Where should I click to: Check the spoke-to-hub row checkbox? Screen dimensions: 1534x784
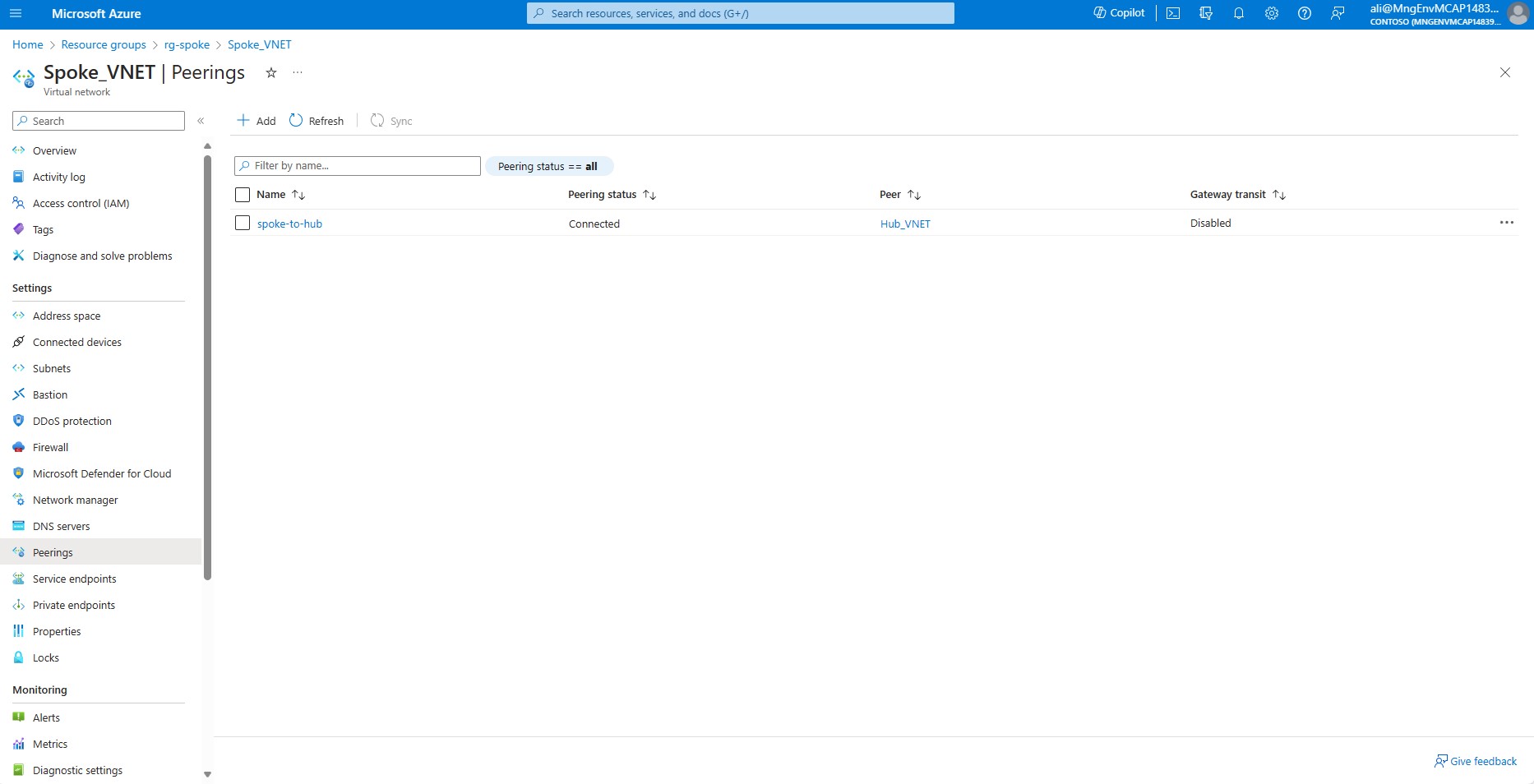click(x=243, y=223)
